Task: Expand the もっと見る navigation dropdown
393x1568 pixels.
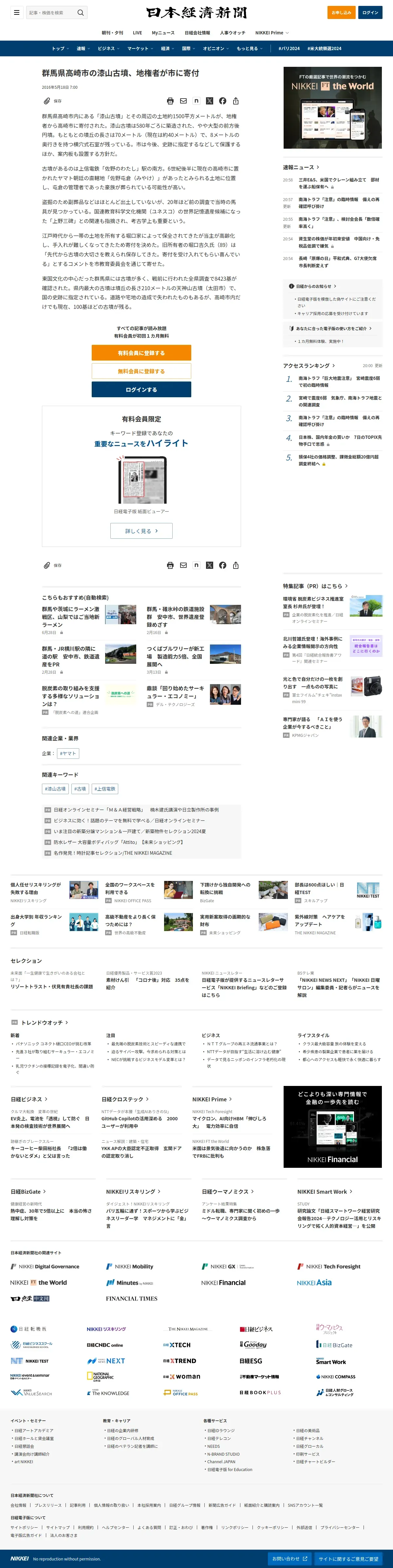Action: pos(250,49)
